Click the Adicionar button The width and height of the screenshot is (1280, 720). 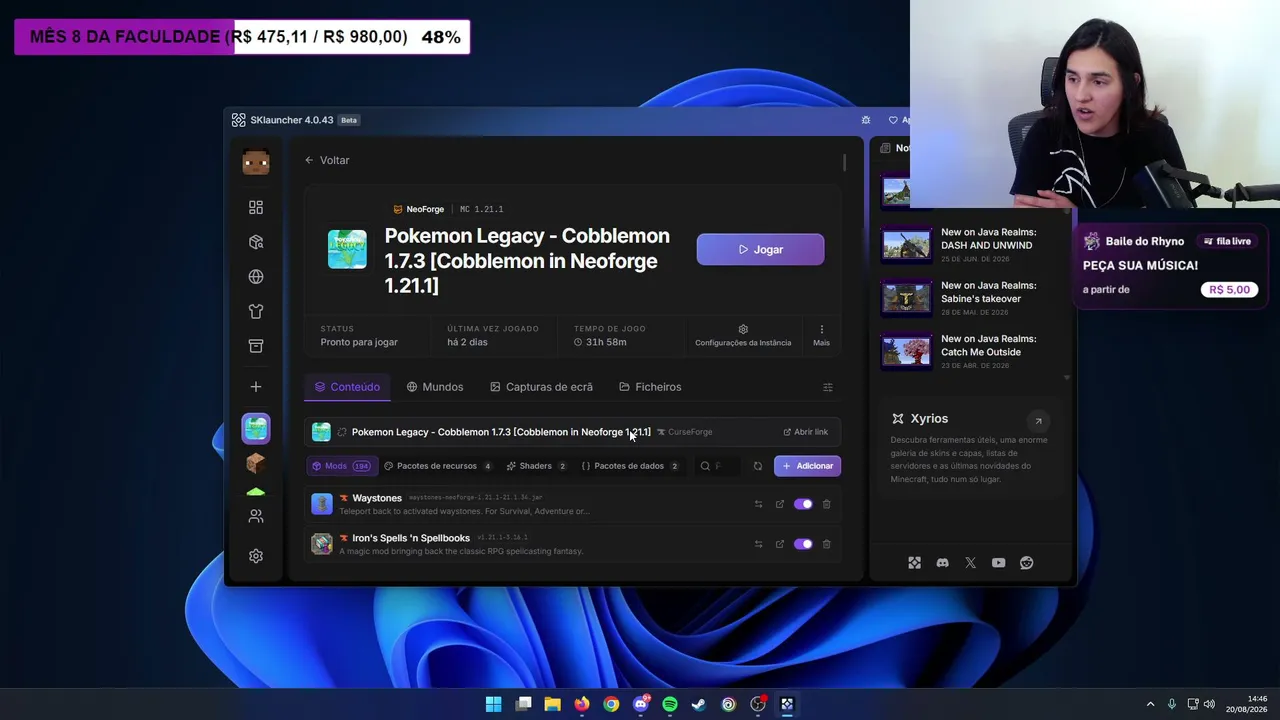[x=807, y=466]
